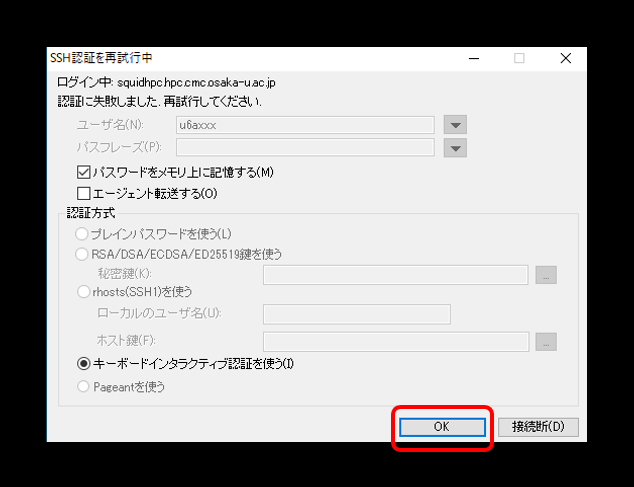634x487 pixels.
Task: Click the パスフレーズ input field
Action: click(304, 148)
